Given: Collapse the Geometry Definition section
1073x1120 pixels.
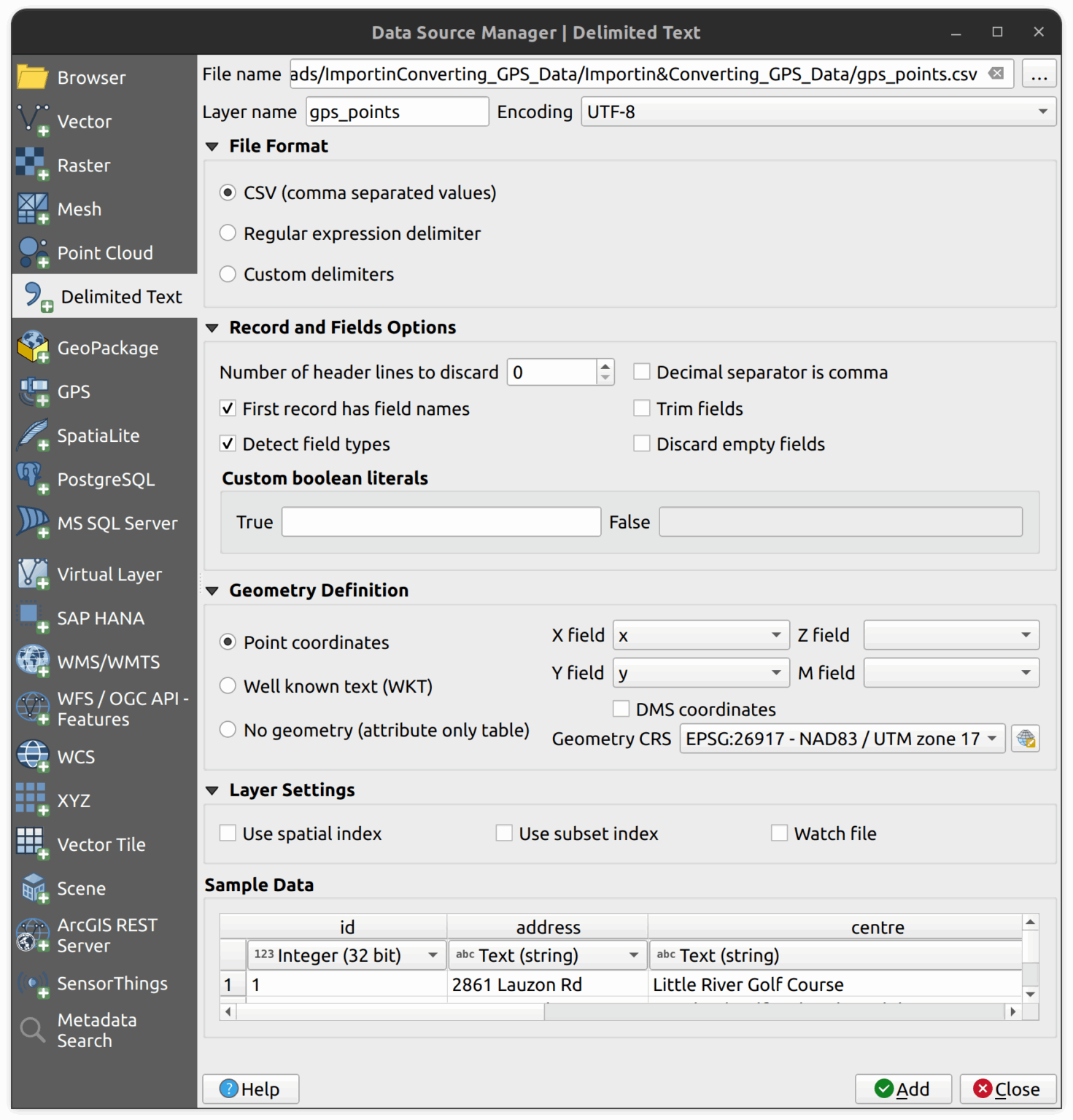Looking at the screenshot, I should (211, 590).
